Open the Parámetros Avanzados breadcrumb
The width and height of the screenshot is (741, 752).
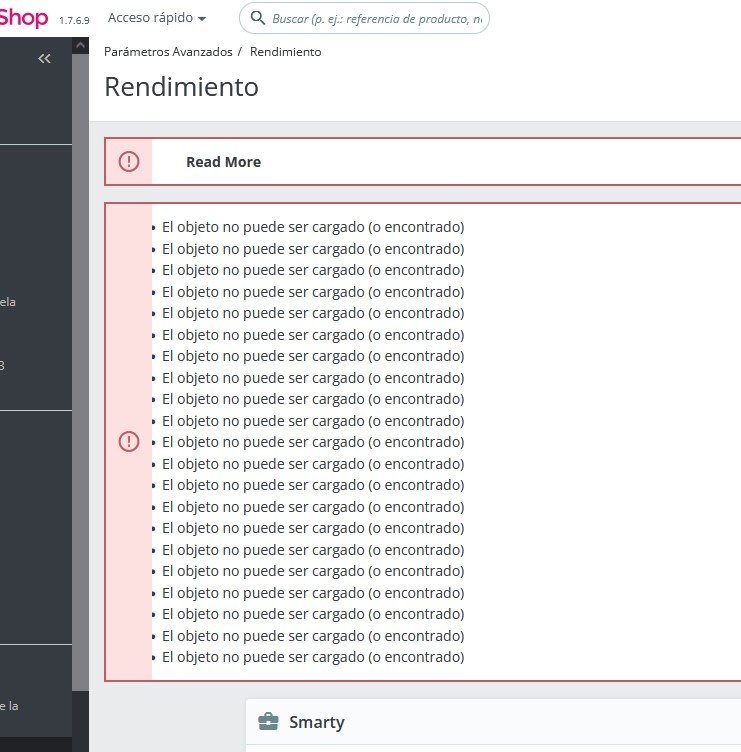click(x=168, y=52)
